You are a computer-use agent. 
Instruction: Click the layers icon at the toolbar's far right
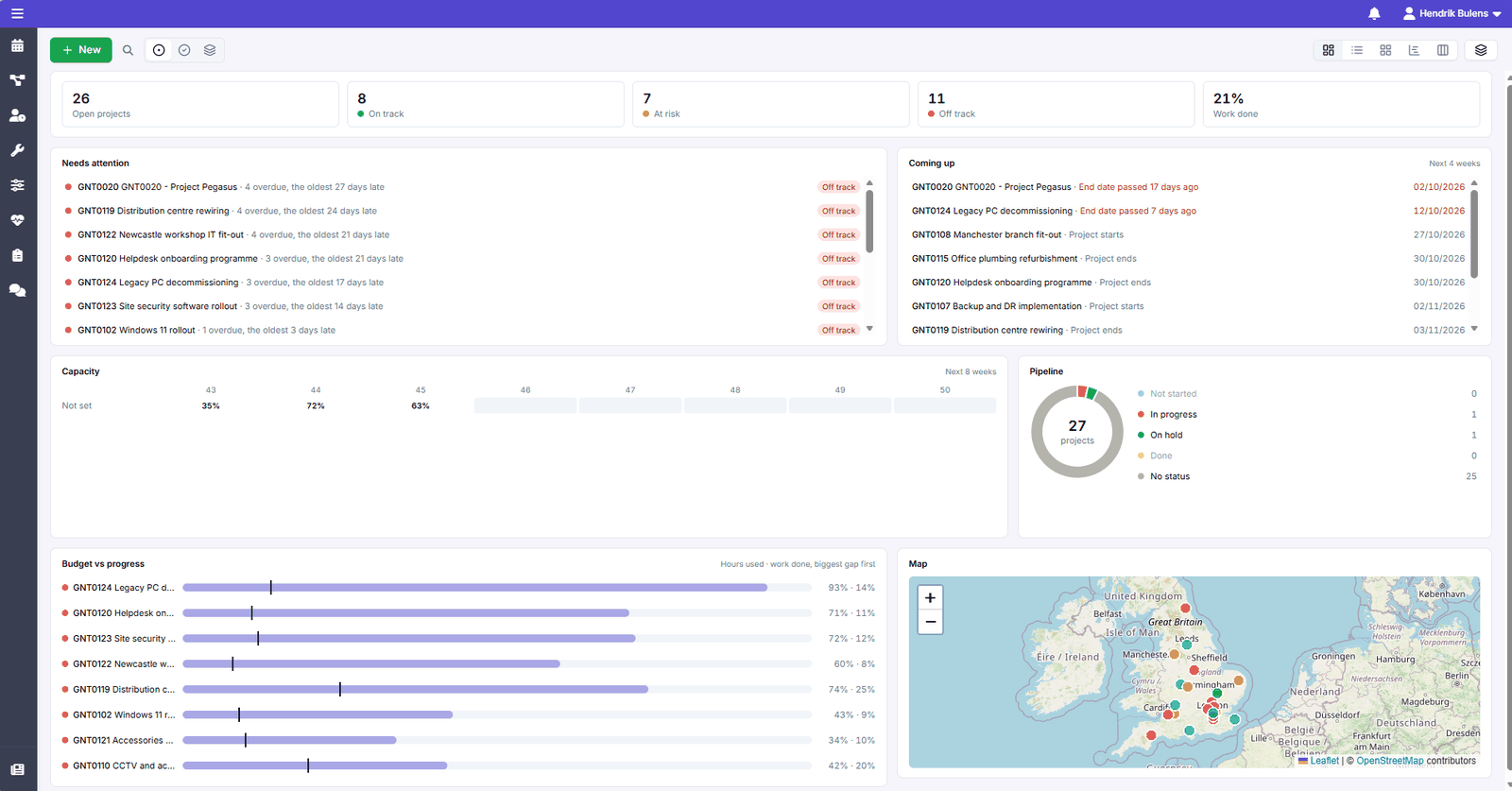pyautogui.click(x=1481, y=50)
